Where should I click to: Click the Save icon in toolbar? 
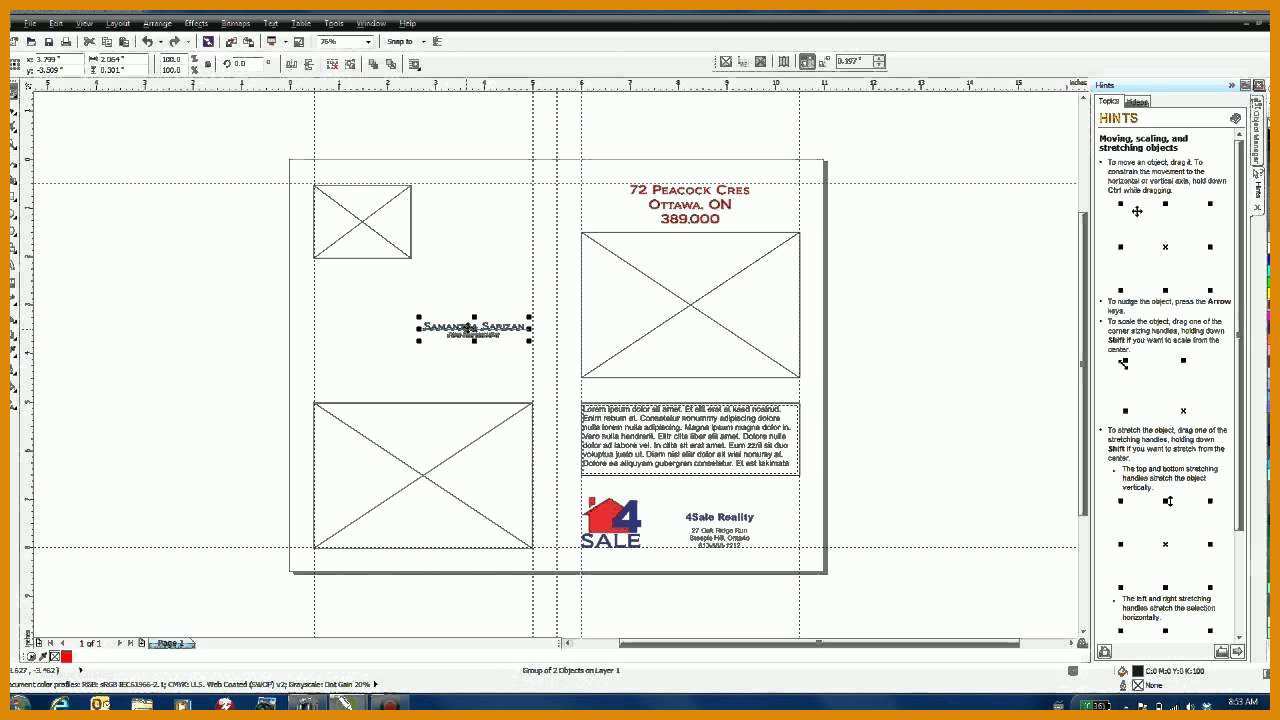pos(48,42)
